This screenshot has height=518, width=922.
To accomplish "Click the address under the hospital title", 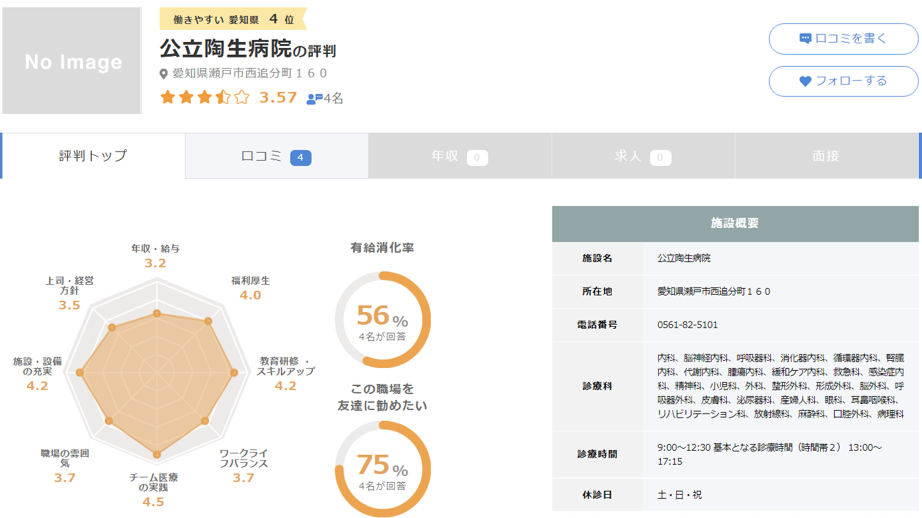I will tap(249, 73).
